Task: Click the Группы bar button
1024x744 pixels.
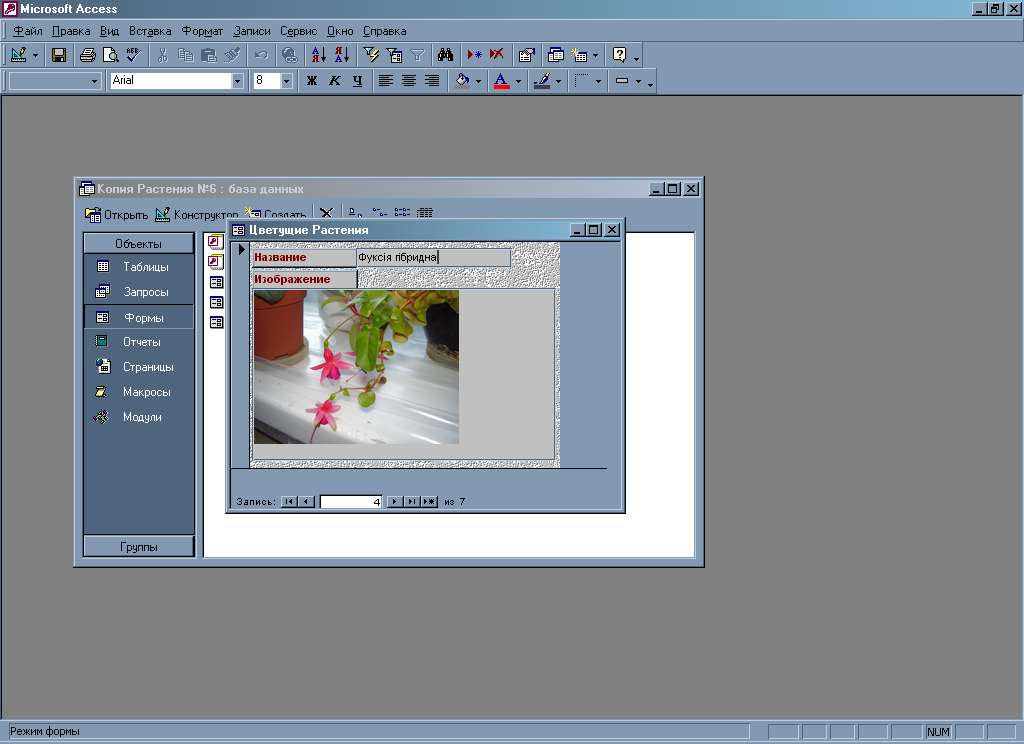Action: [138, 547]
